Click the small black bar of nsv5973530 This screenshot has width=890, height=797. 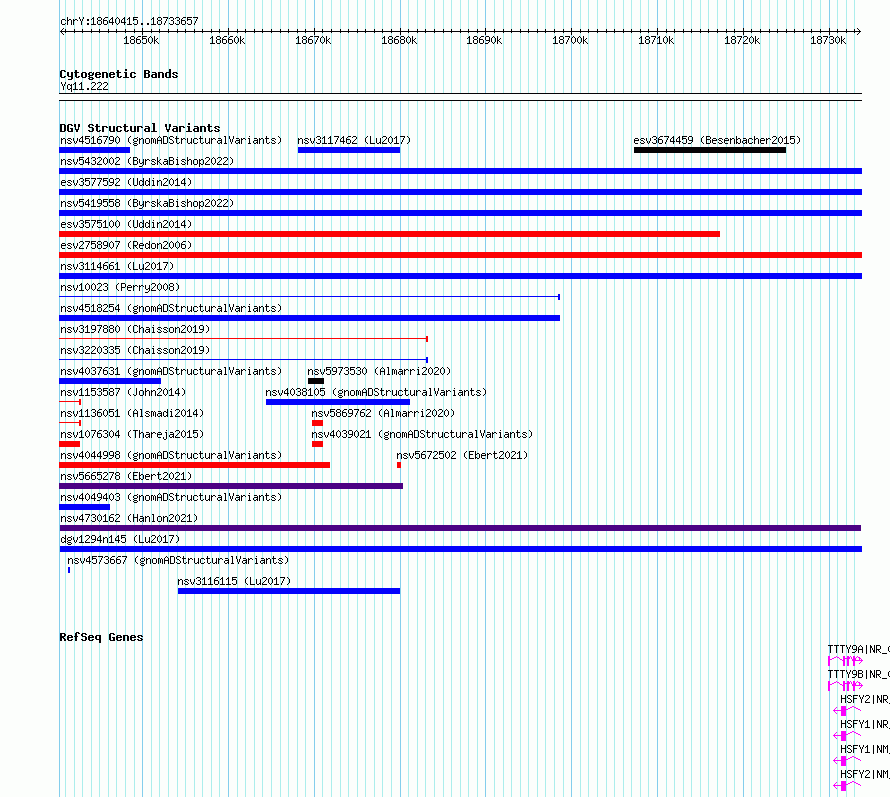coord(316,381)
